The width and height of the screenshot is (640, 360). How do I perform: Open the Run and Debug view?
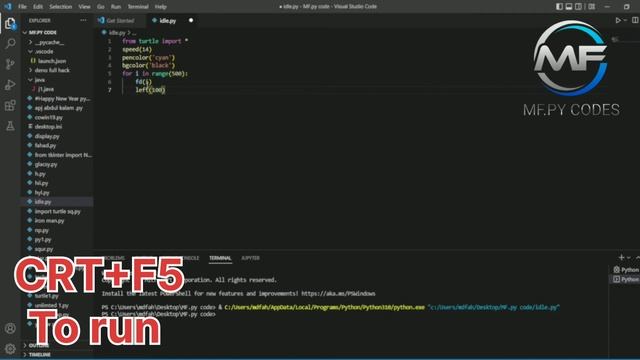coord(10,84)
